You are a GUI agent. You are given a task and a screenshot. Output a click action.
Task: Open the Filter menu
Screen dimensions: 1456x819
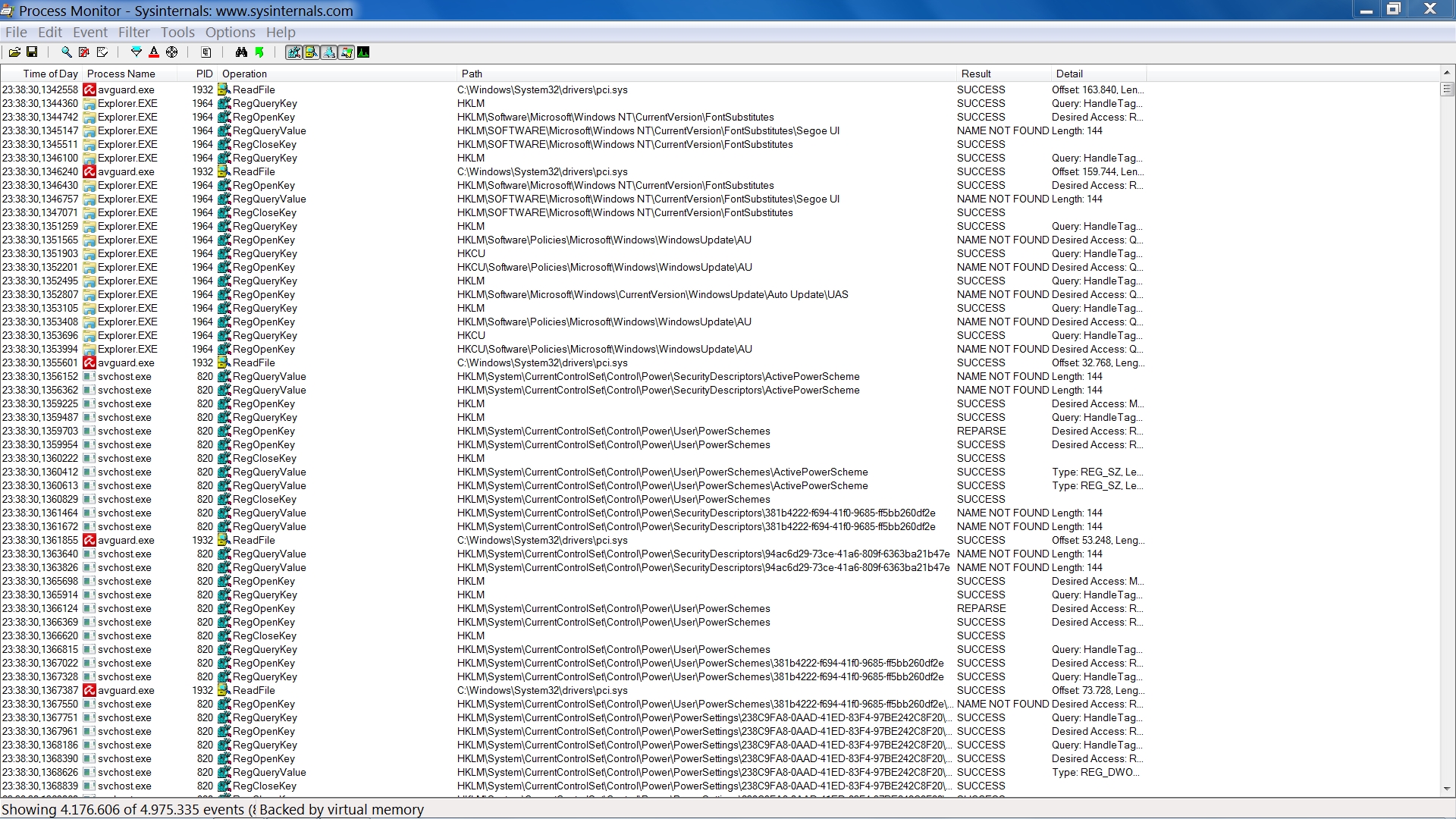click(133, 32)
